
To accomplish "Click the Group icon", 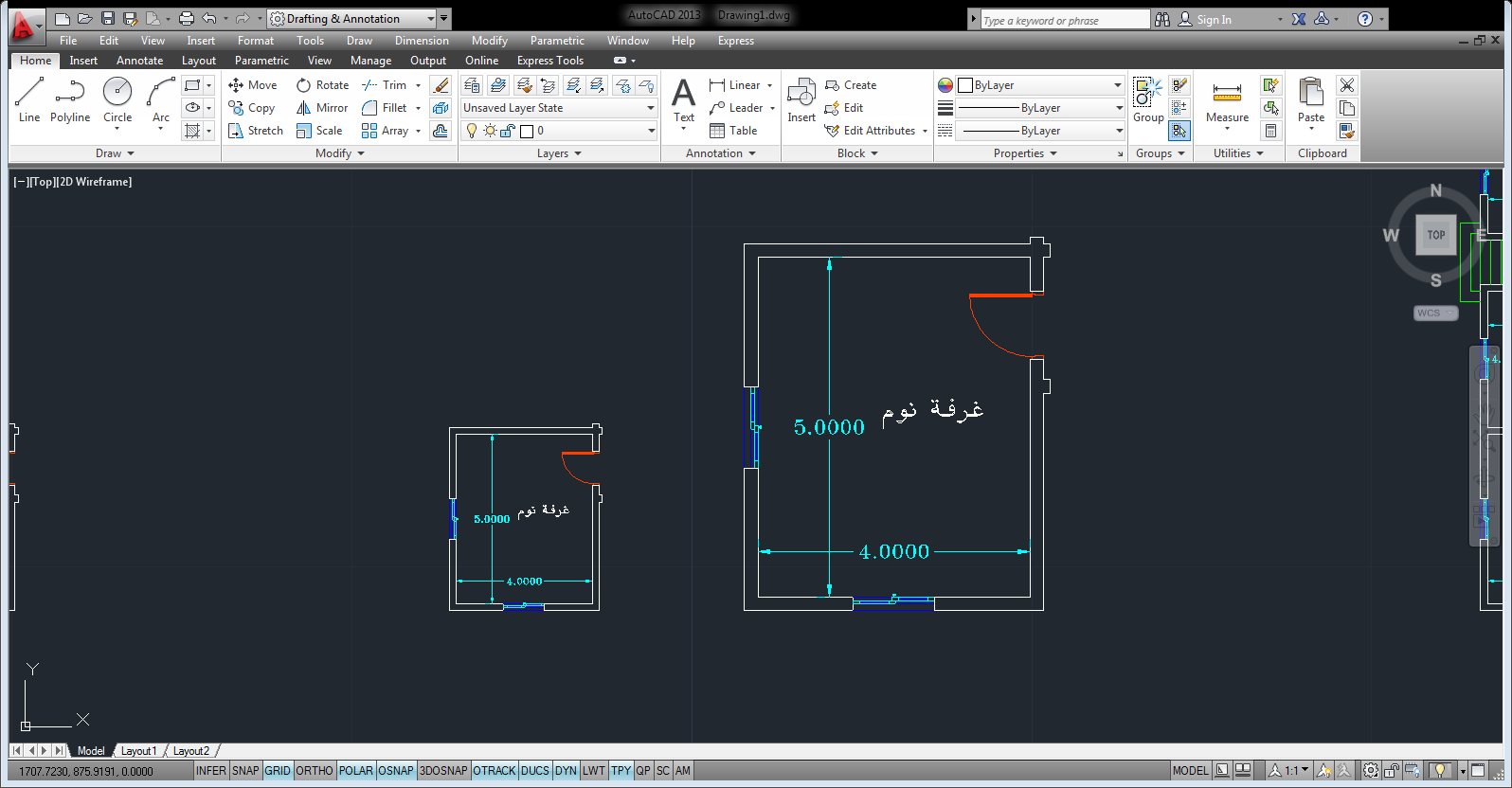I will coord(1148,99).
